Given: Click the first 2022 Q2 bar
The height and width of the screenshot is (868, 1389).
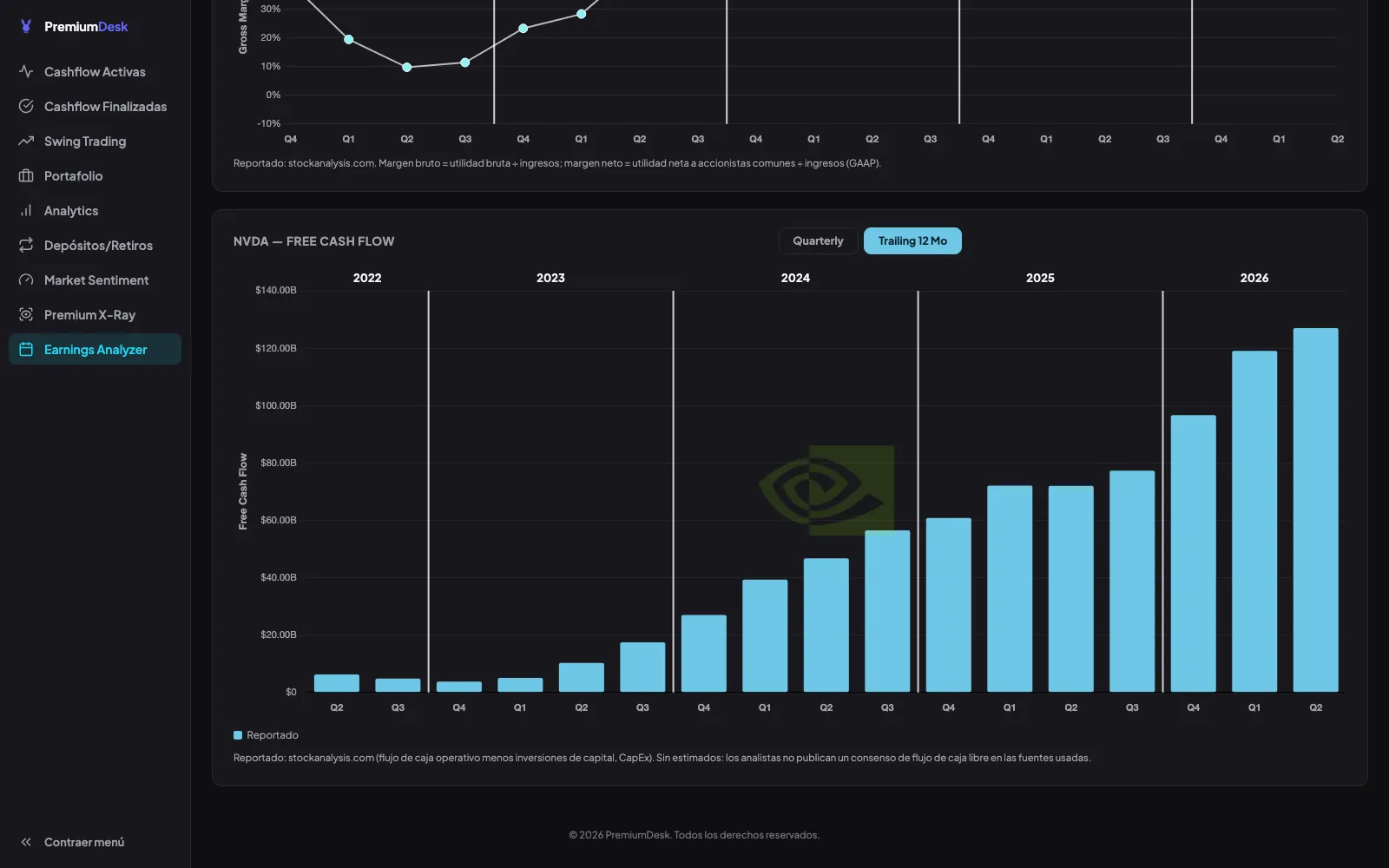Looking at the screenshot, I should [337, 683].
